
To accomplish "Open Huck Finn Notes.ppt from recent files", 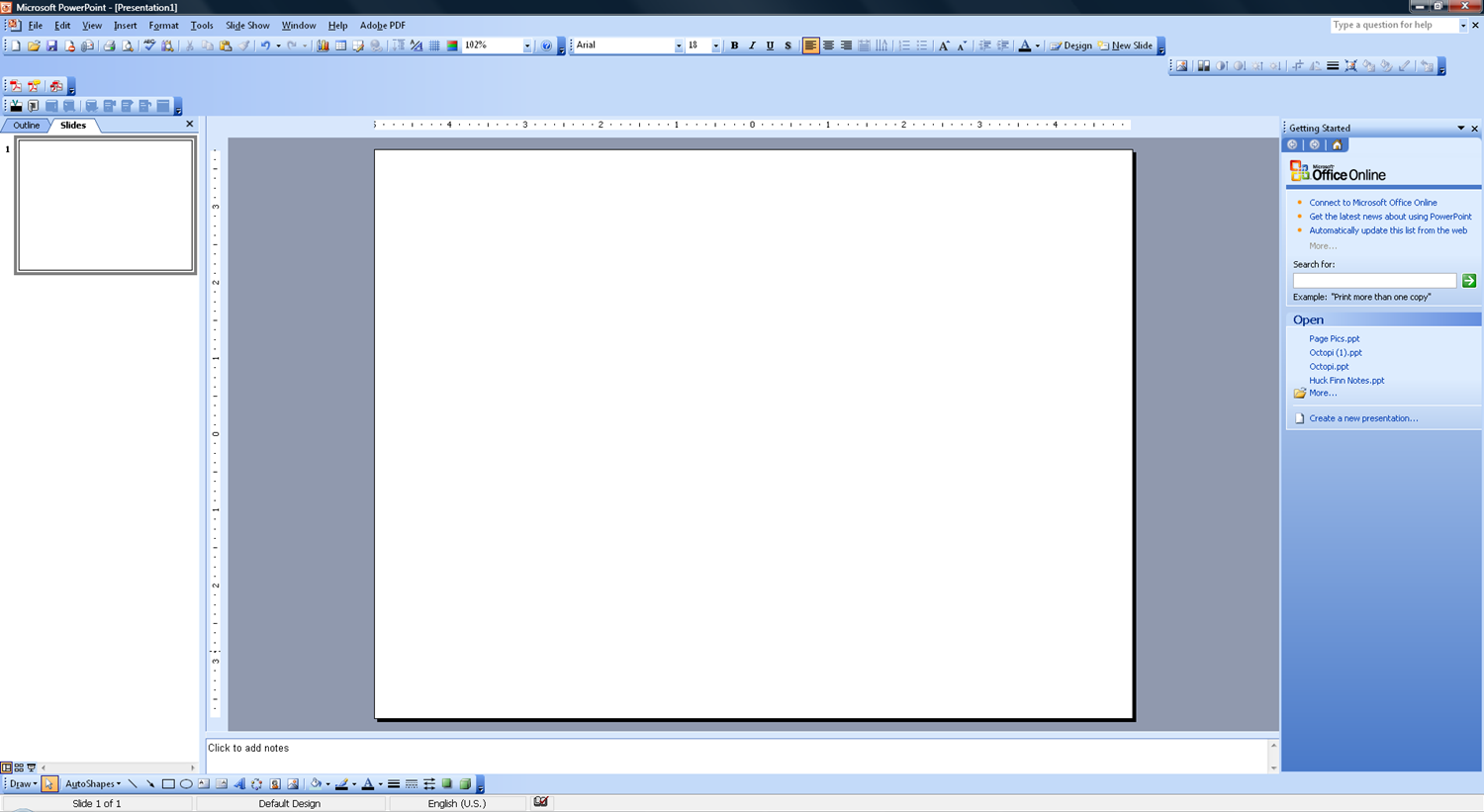I will tap(1346, 380).
